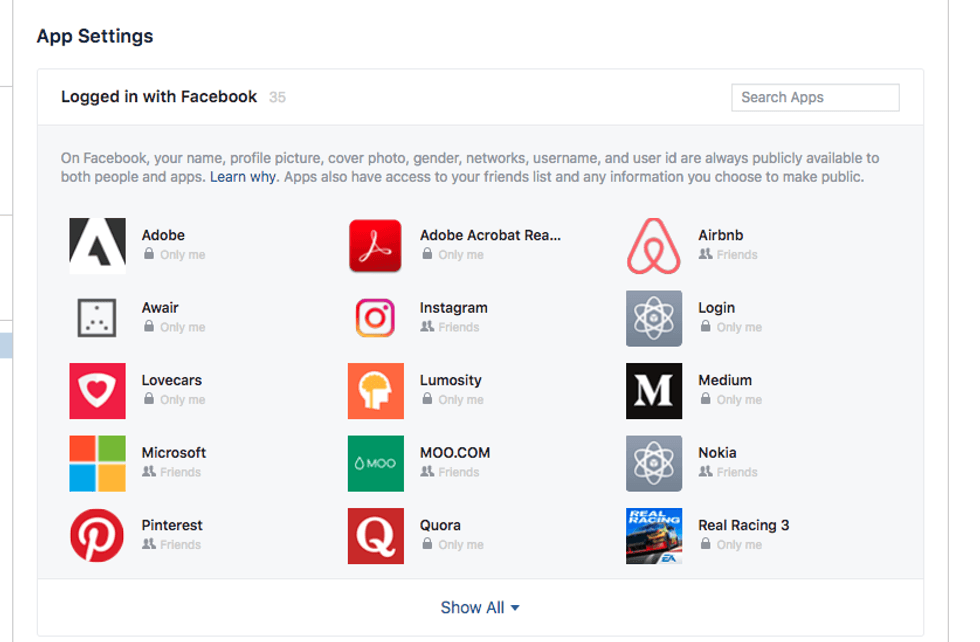
Task: Click the Pinterest app icon
Action: pyautogui.click(x=97, y=536)
